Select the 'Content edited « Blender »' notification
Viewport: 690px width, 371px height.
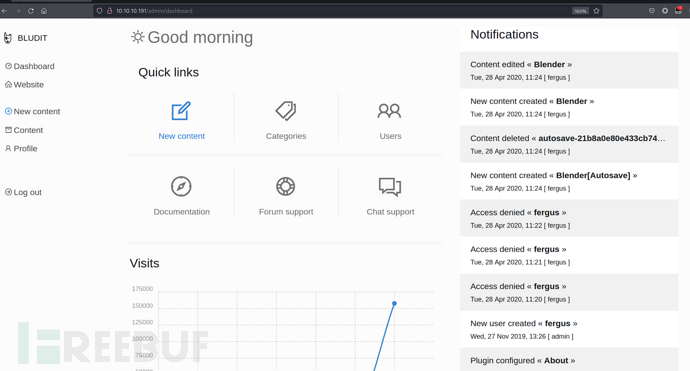coord(569,70)
